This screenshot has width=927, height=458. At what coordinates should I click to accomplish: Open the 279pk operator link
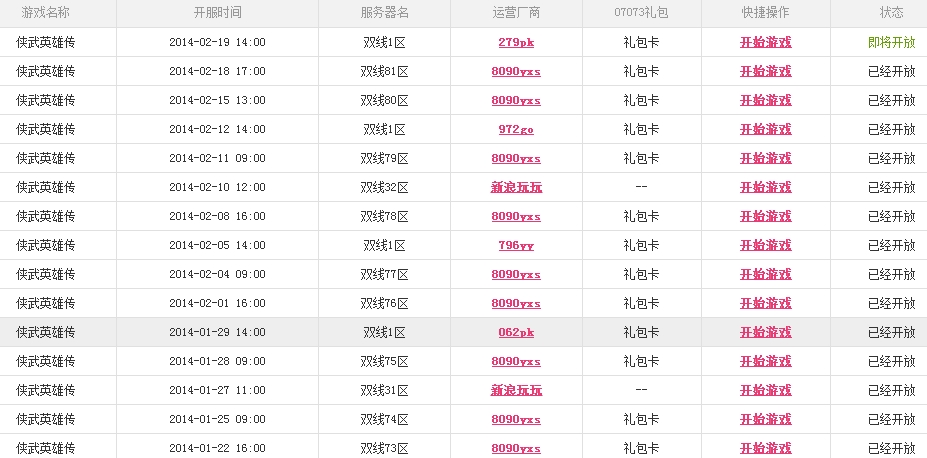point(516,43)
